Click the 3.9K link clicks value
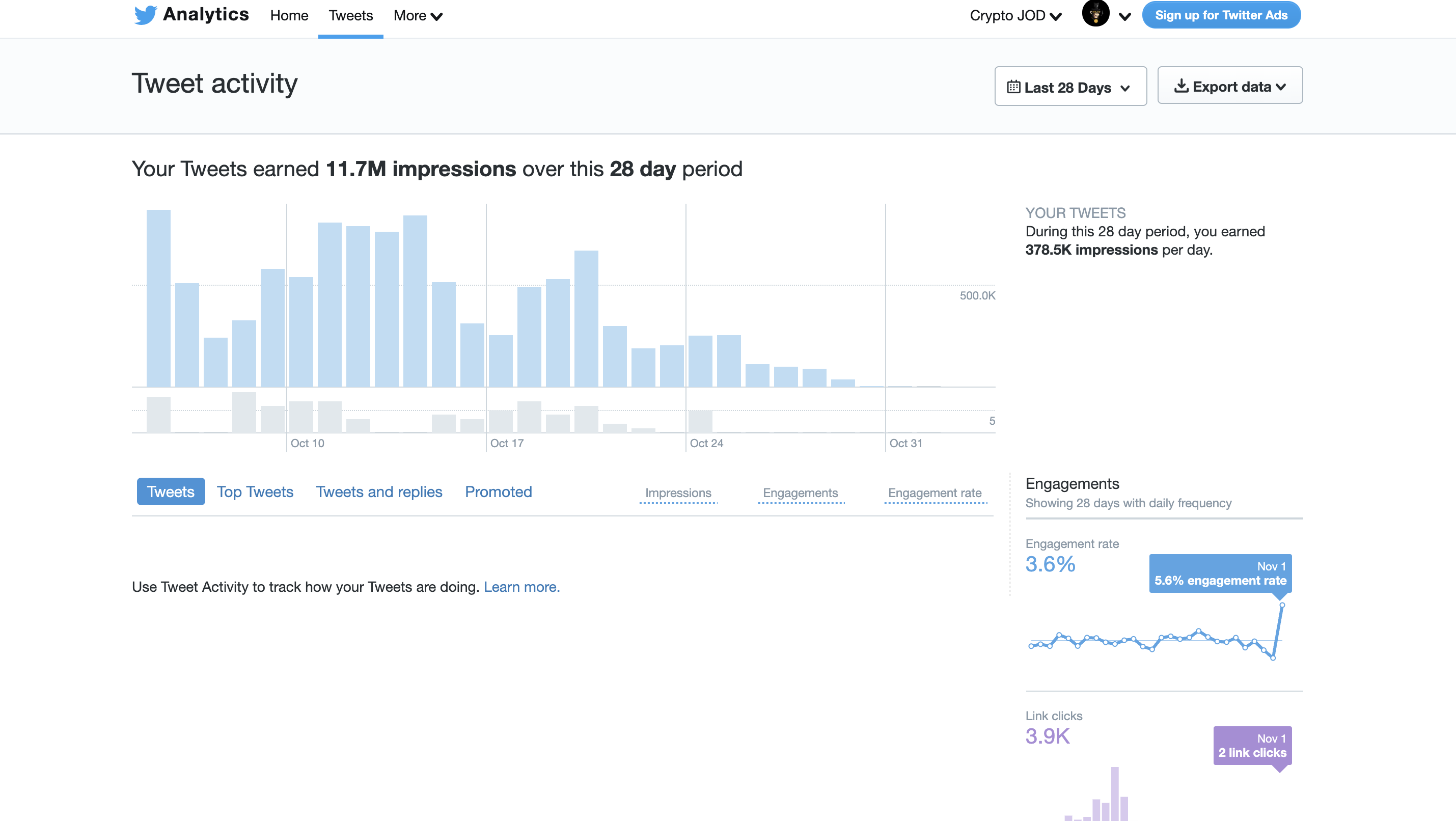 pyautogui.click(x=1048, y=736)
